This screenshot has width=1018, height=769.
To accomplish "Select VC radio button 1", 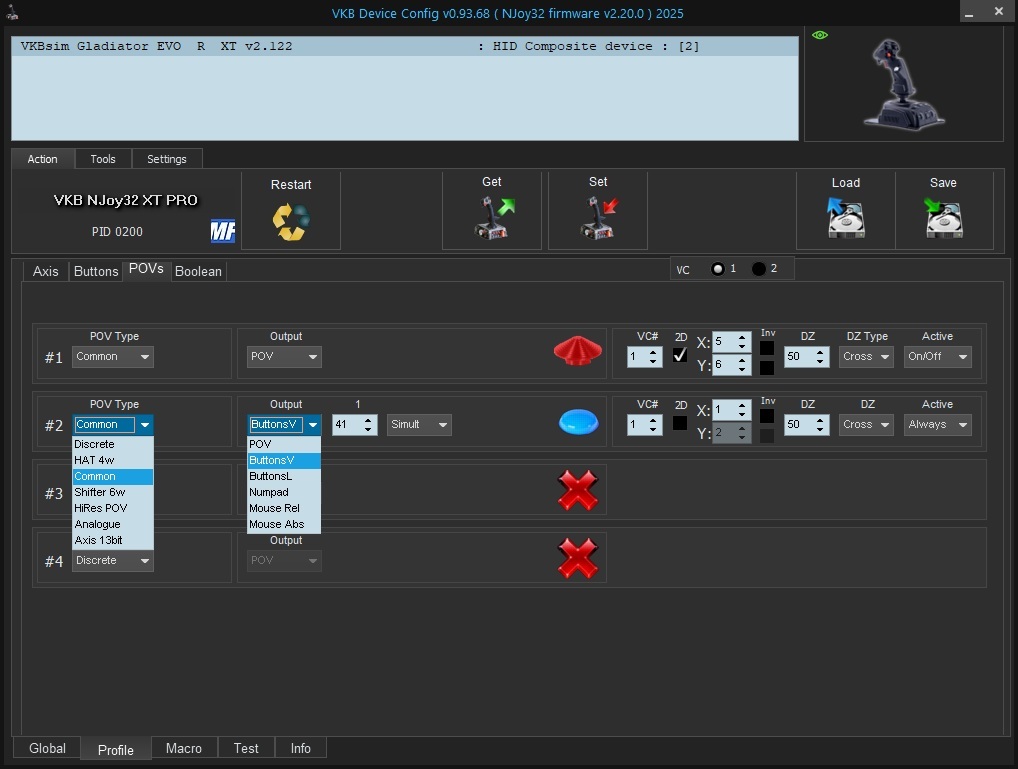I will [717, 269].
